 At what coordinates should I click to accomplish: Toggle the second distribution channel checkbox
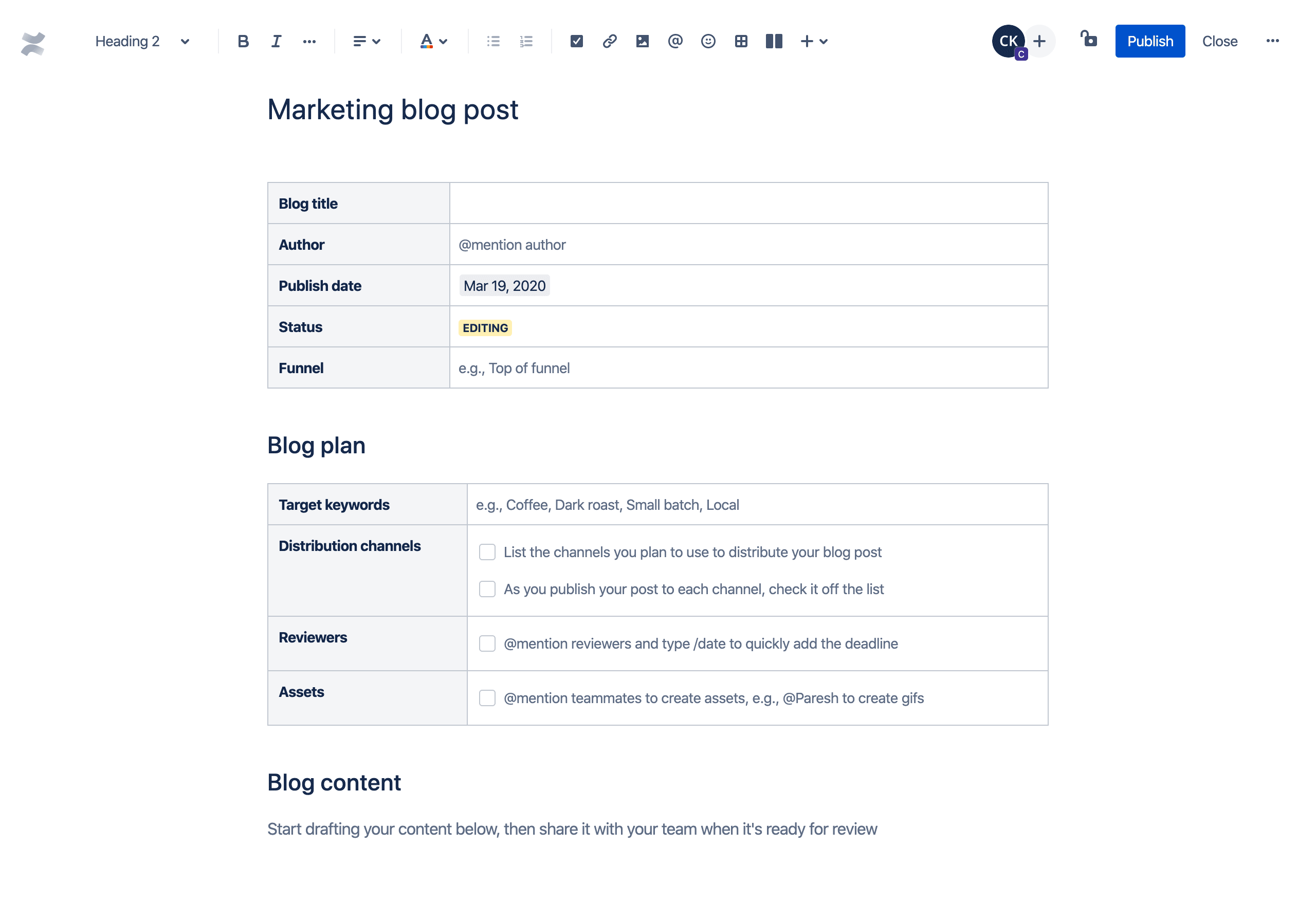pyautogui.click(x=487, y=589)
